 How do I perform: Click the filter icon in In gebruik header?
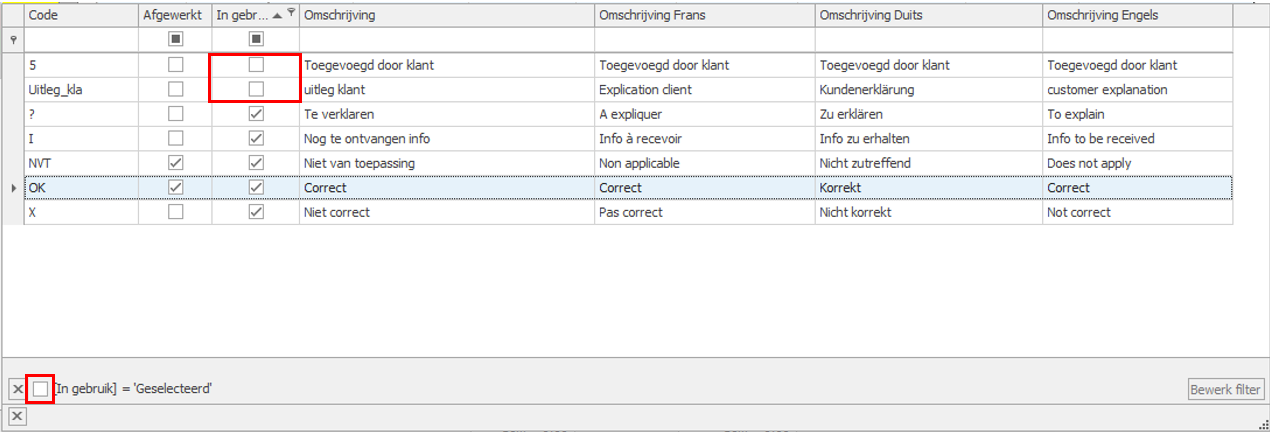(x=291, y=12)
